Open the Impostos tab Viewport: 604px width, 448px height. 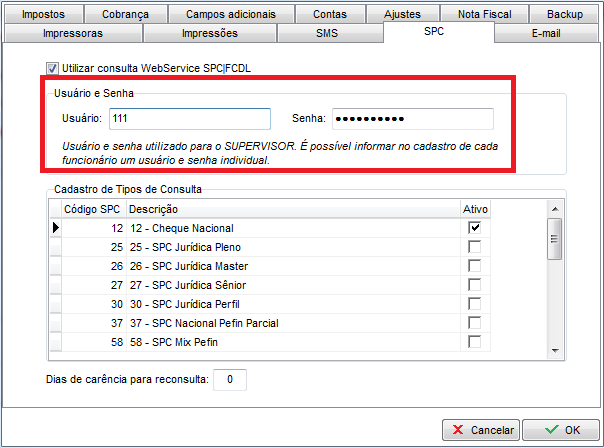45,15
